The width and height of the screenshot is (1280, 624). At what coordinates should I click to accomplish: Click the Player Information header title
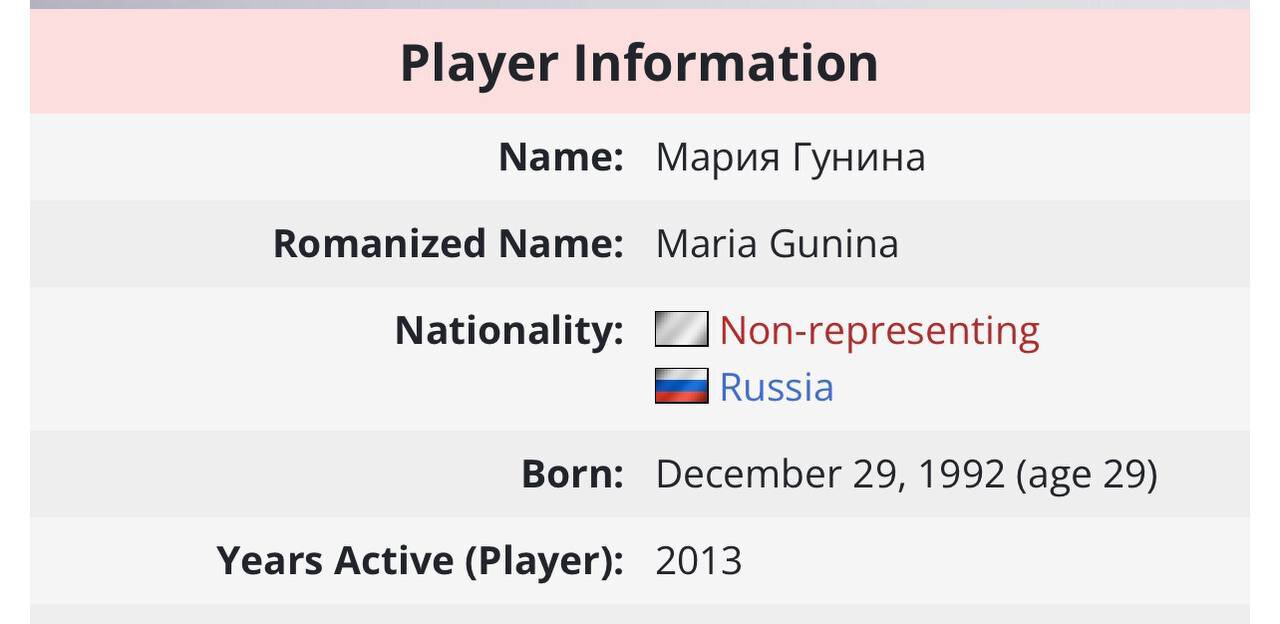coord(639,63)
